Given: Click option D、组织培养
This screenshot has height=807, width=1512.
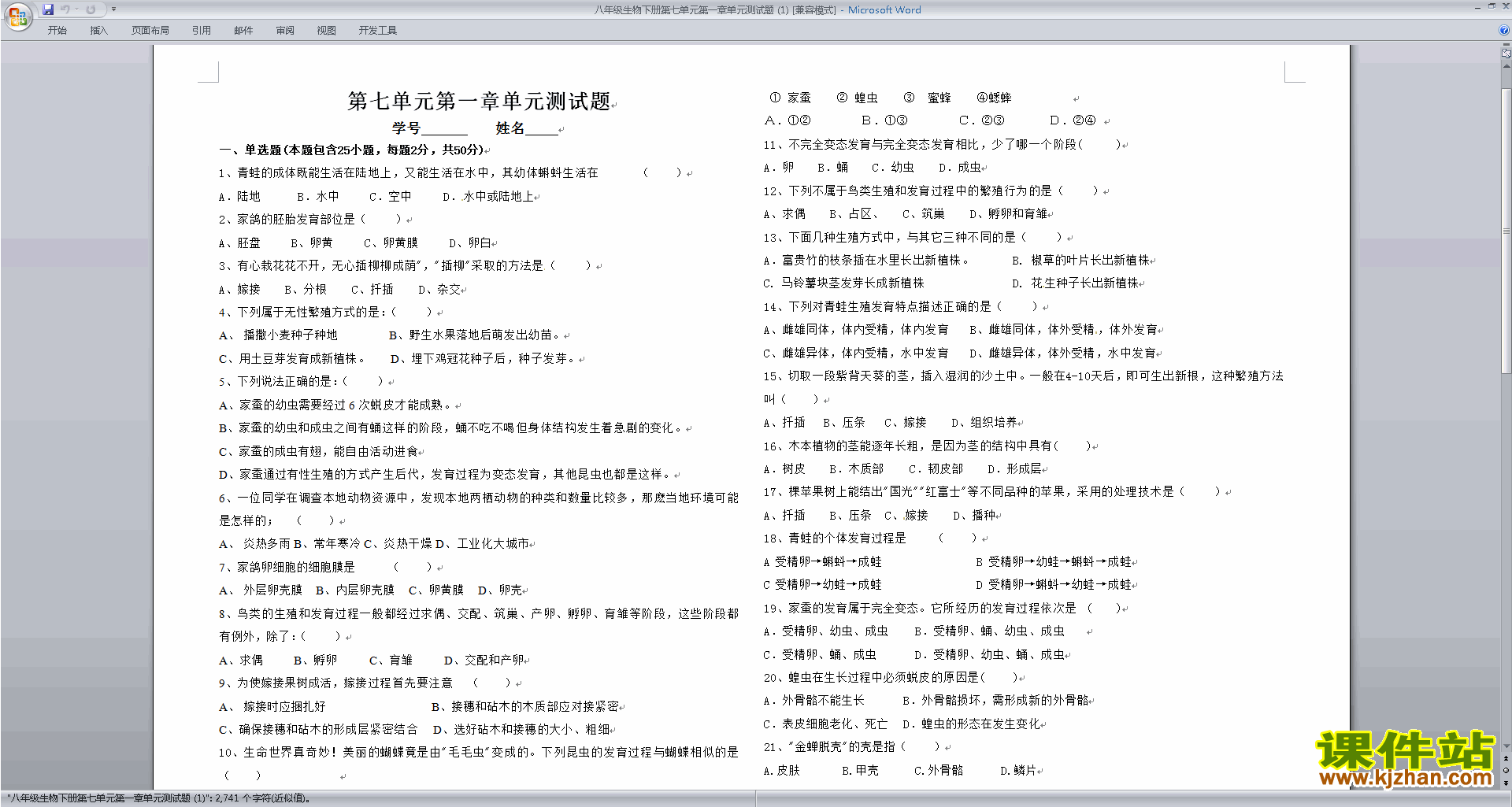Looking at the screenshot, I should pyautogui.click(x=984, y=423).
